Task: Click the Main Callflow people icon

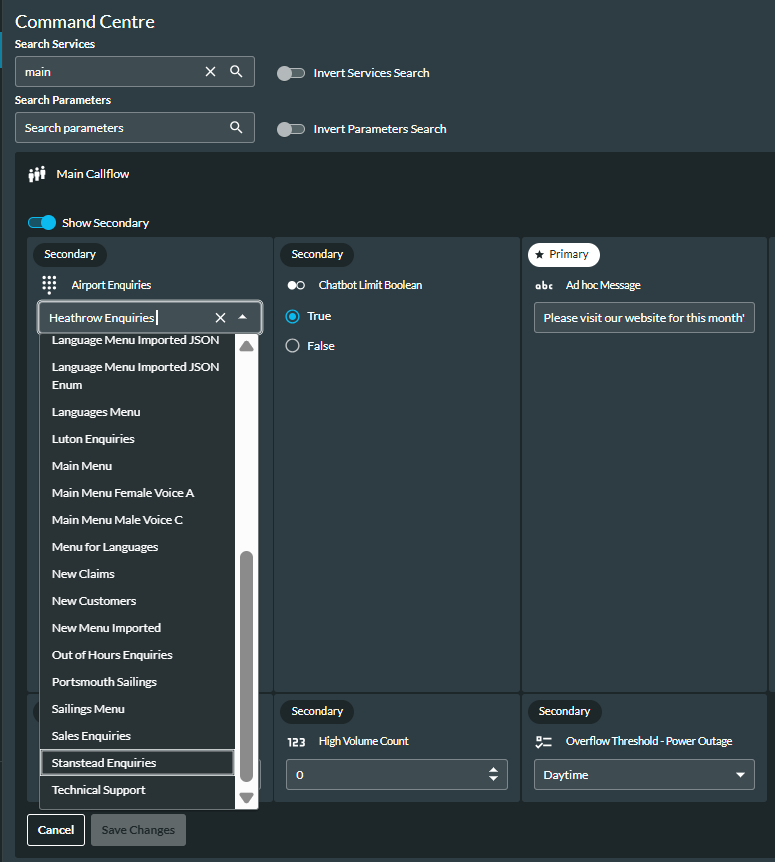Action: [37, 174]
